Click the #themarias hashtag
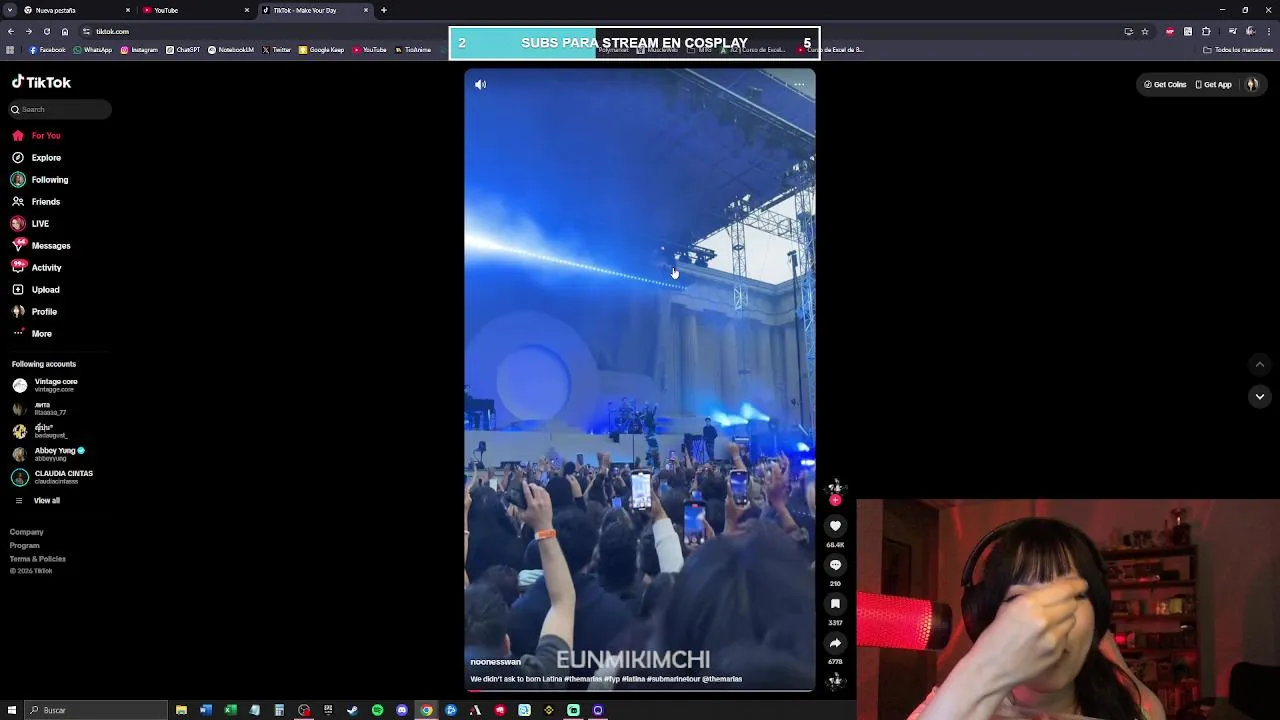 click(x=583, y=679)
